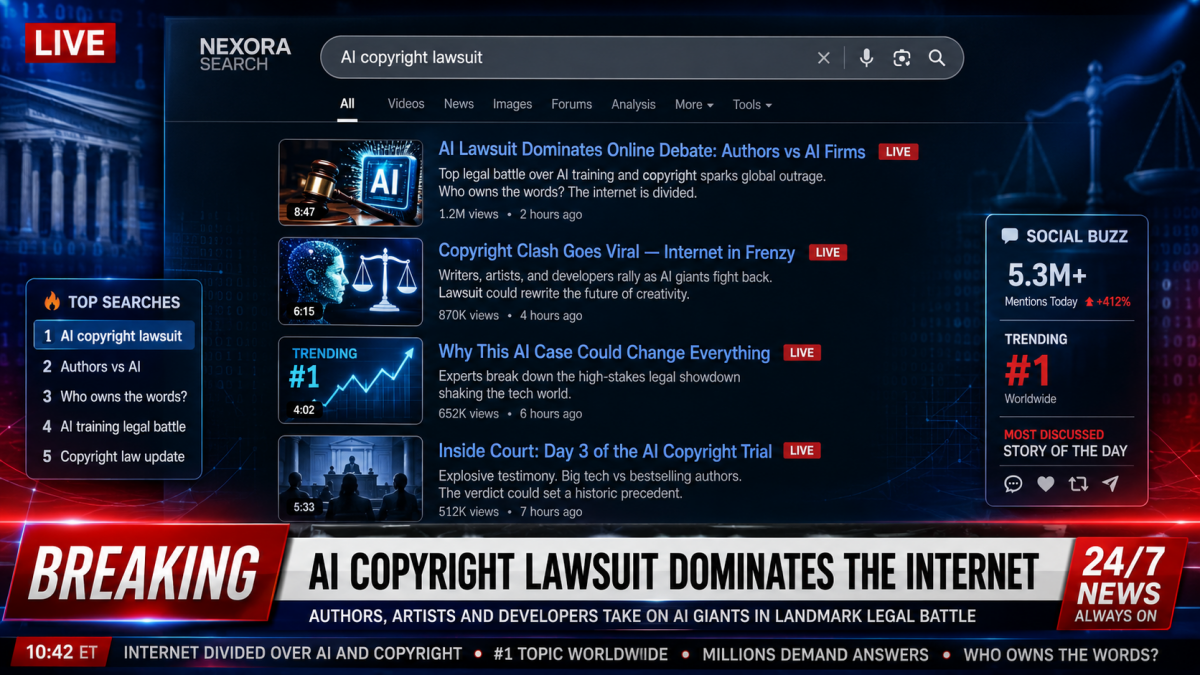
Task: Click the magnifying glass search icon
Action: tap(937, 58)
